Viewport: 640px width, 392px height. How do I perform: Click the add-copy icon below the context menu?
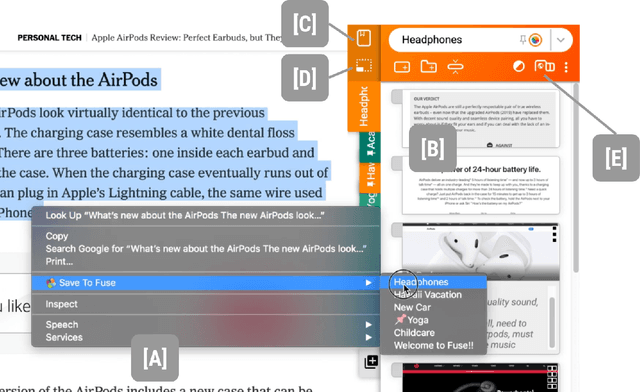[x=371, y=361]
